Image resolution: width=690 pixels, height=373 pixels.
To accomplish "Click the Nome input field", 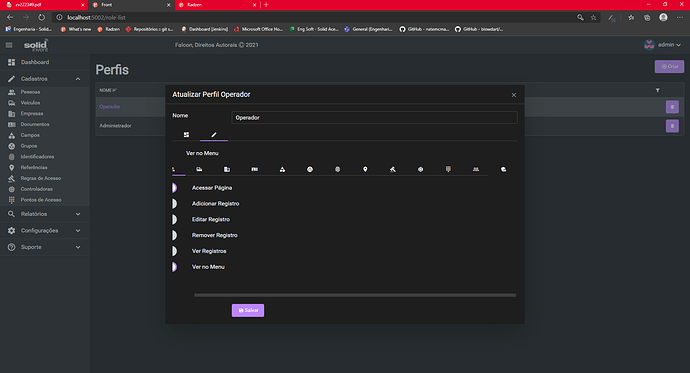I will 374,117.
